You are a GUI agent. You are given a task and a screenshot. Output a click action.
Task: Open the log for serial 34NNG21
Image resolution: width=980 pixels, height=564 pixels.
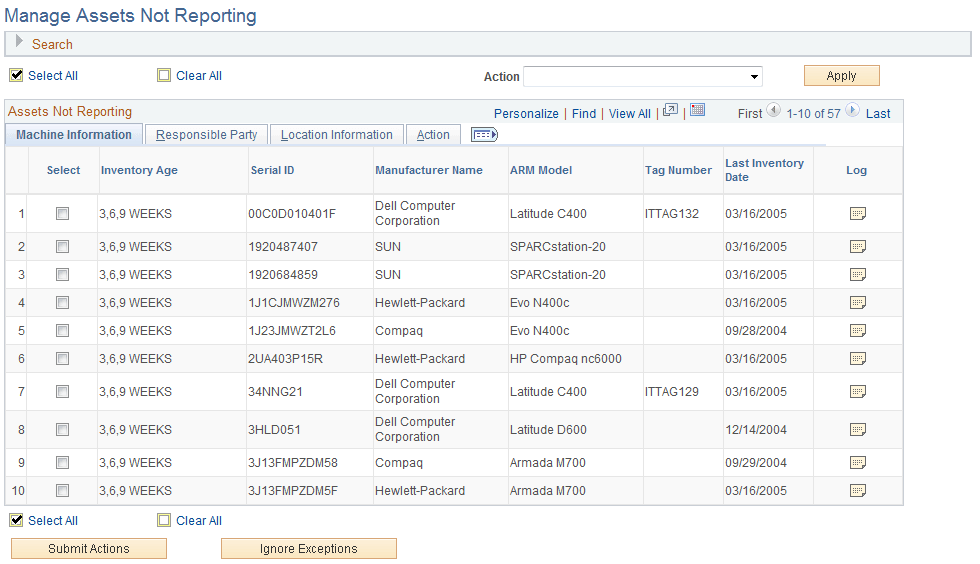(858, 392)
